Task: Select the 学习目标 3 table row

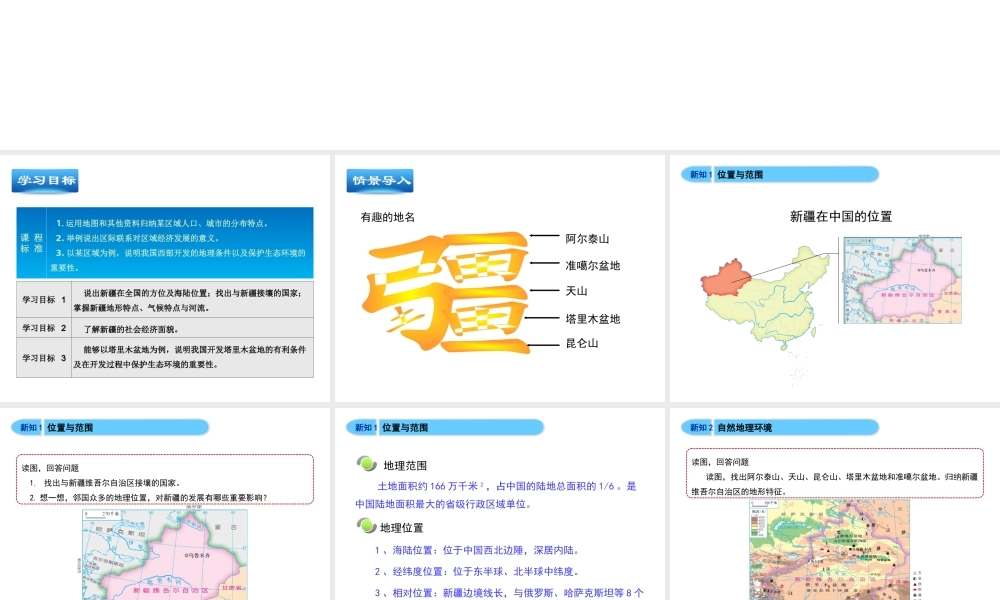Action: click(x=165, y=358)
